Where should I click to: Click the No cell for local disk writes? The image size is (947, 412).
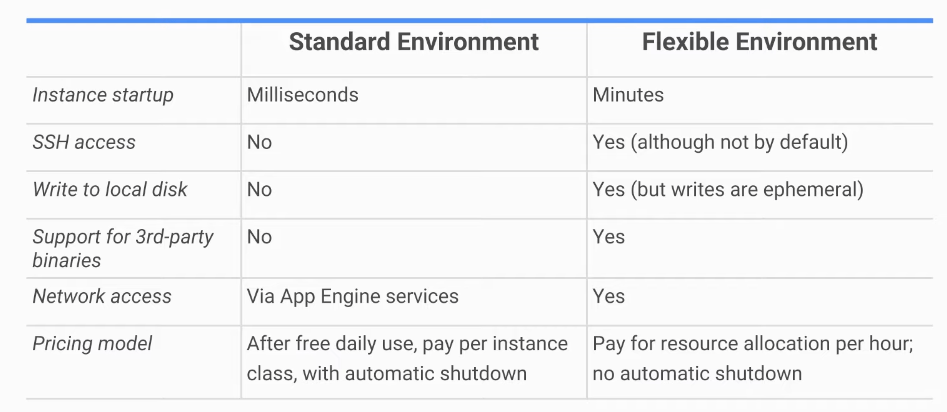(259, 189)
